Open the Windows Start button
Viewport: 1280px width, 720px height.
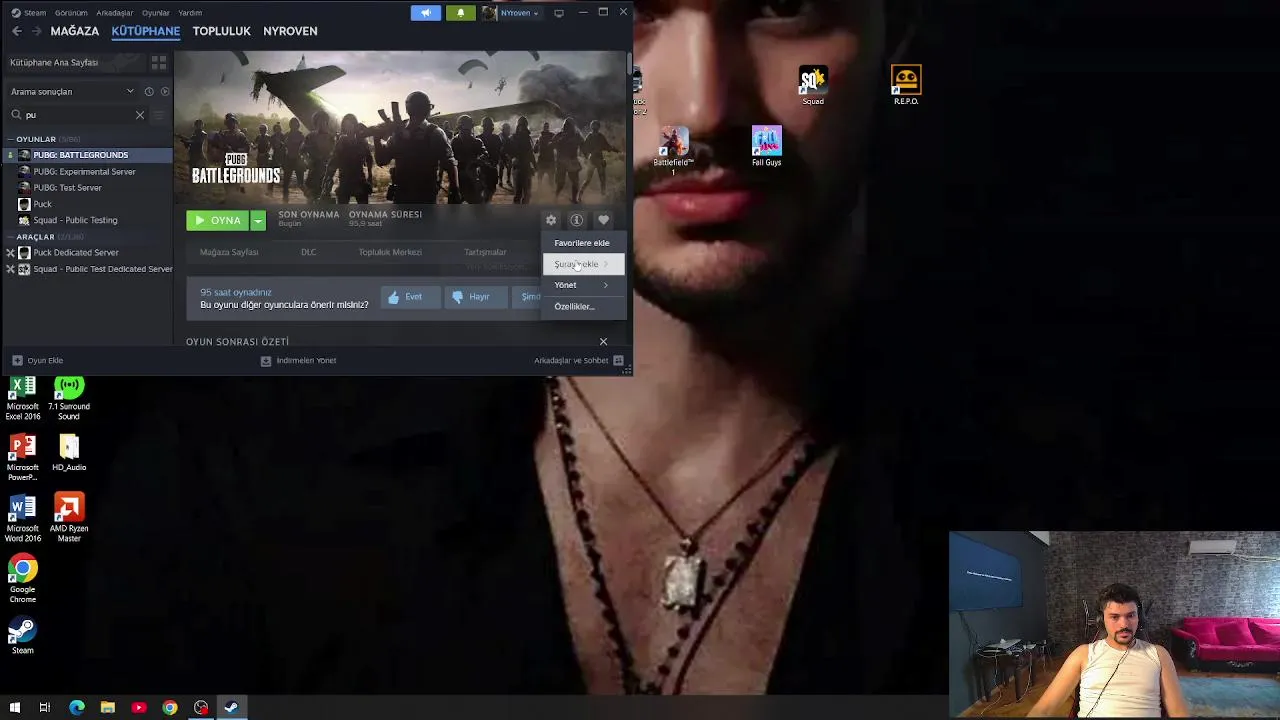click(x=14, y=707)
